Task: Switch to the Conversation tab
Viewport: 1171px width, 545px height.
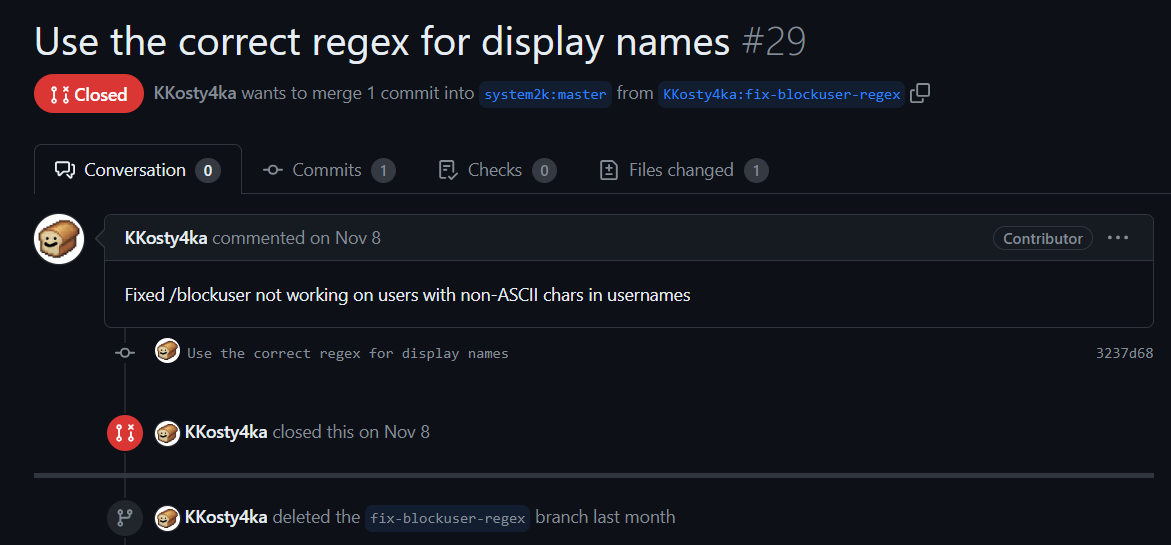Action: tap(137, 170)
